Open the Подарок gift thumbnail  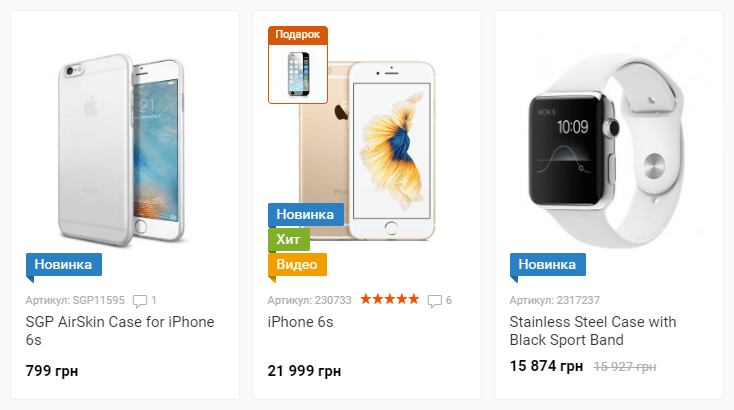pos(298,74)
